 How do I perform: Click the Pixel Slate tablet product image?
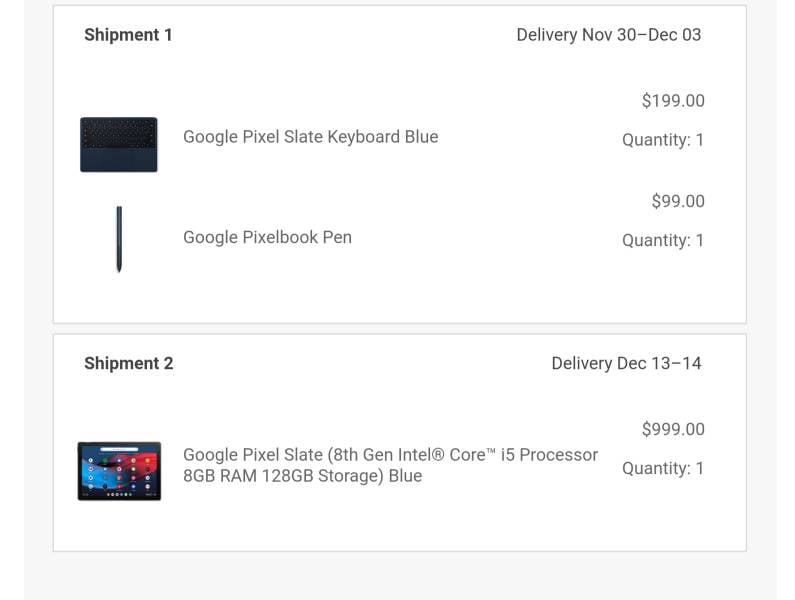(119, 471)
